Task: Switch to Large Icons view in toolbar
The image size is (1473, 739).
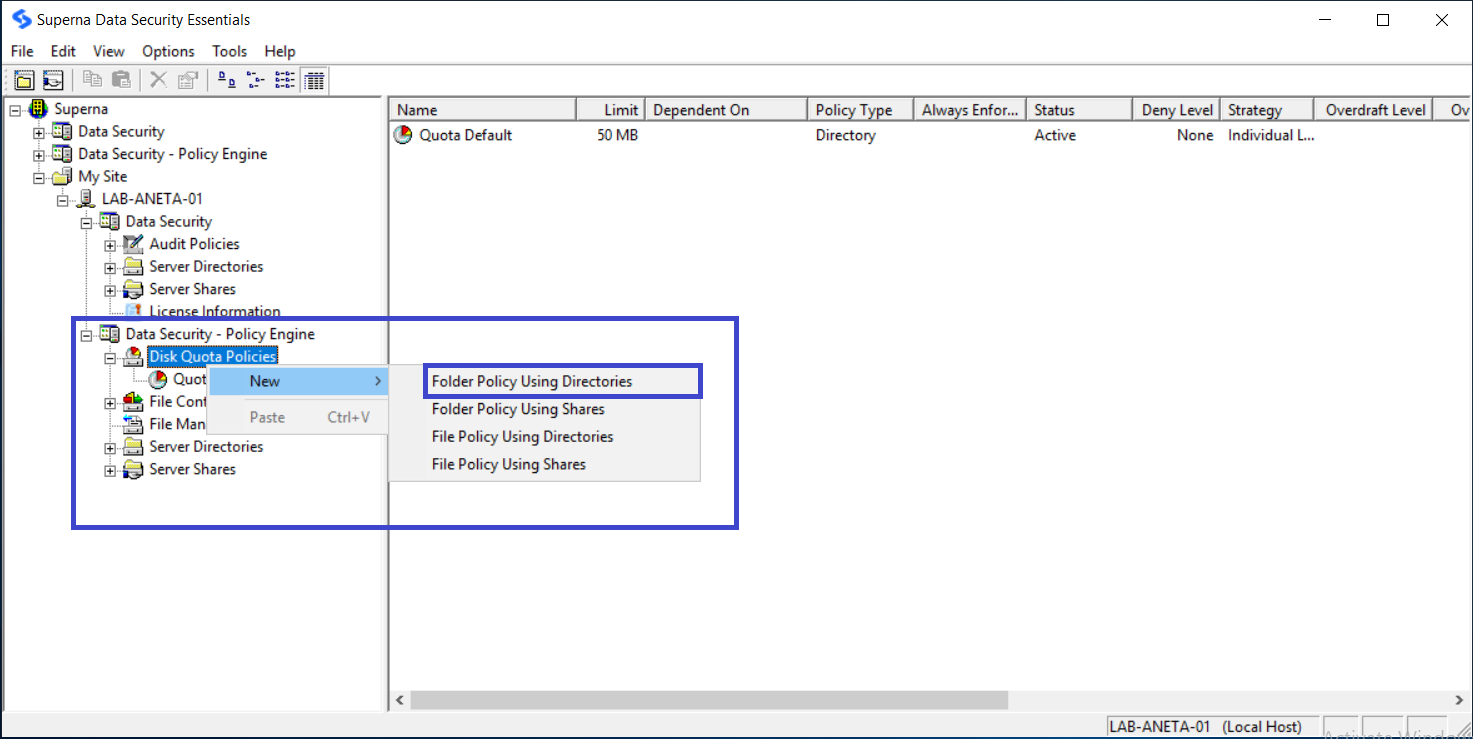Action: pyautogui.click(x=227, y=80)
